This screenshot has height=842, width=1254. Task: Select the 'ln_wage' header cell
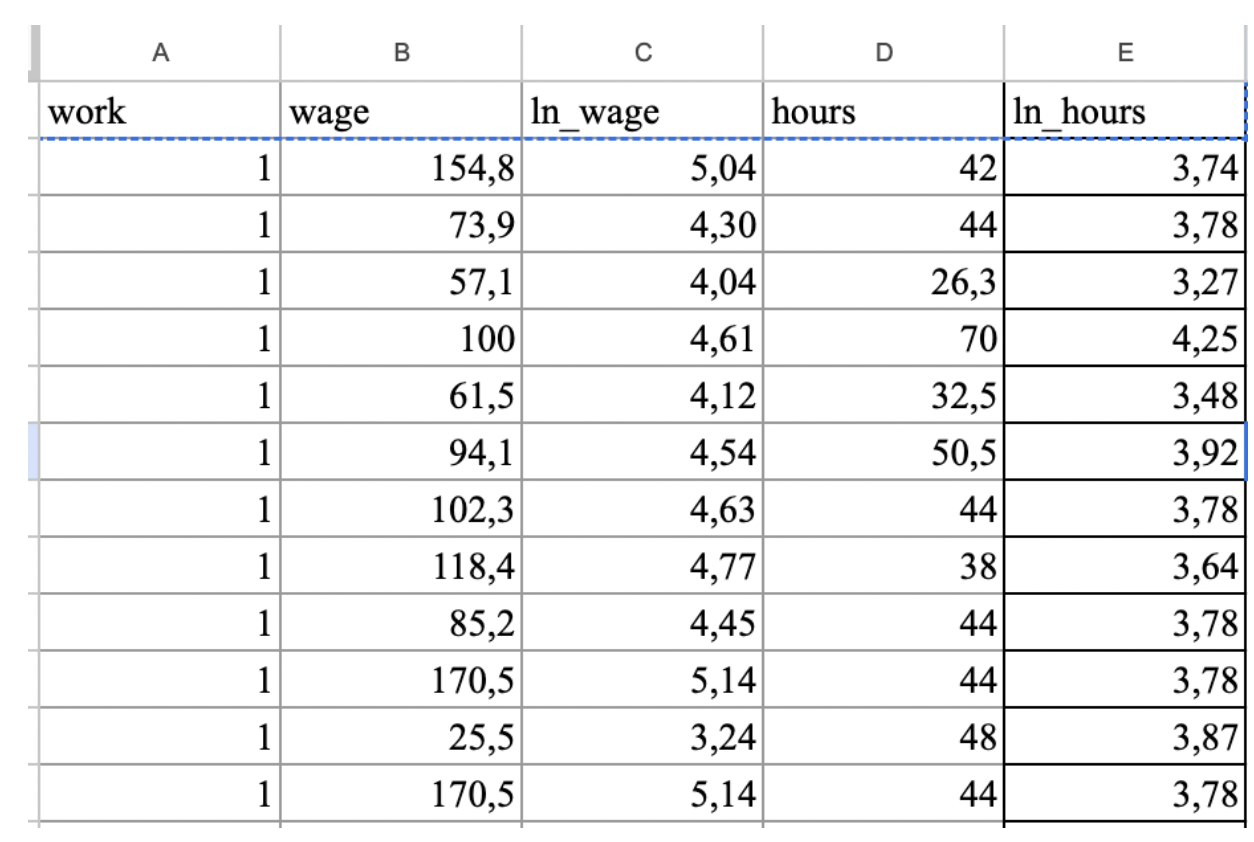642,112
